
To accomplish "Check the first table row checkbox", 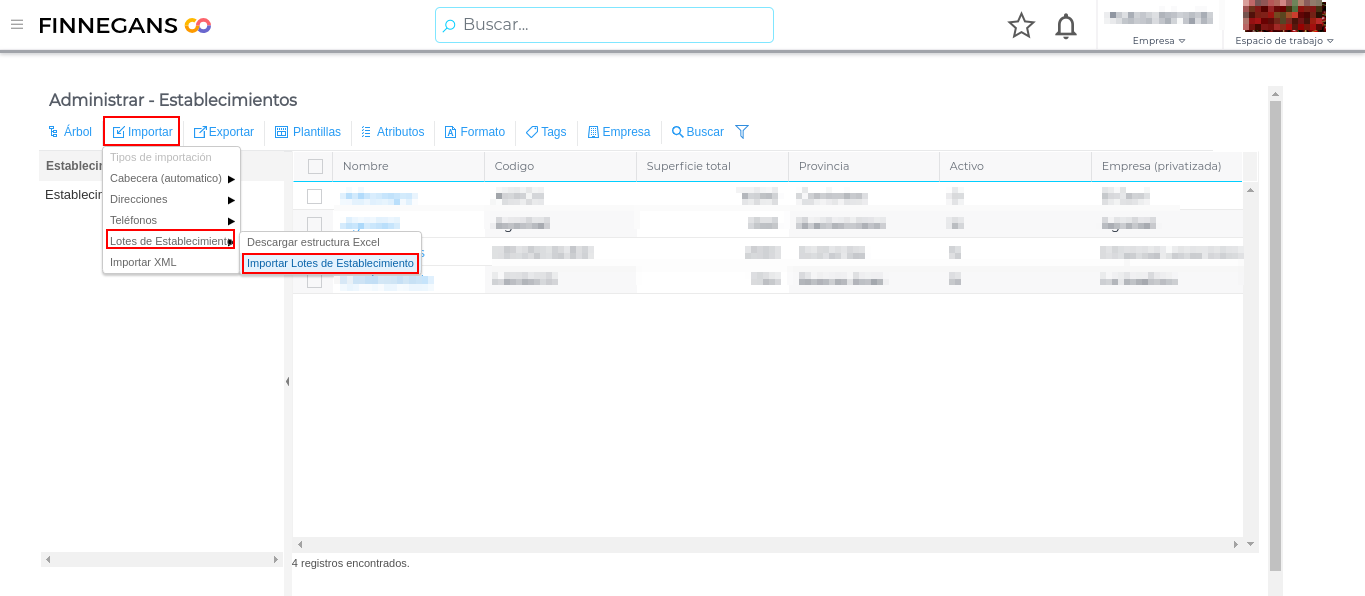I will tap(314, 196).
